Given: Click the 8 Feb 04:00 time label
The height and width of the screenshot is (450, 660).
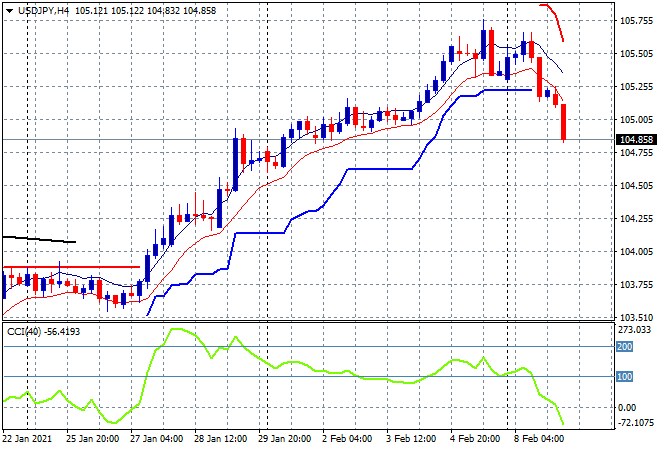Looking at the screenshot, I should pyautogui.click(x=539, y=439).
